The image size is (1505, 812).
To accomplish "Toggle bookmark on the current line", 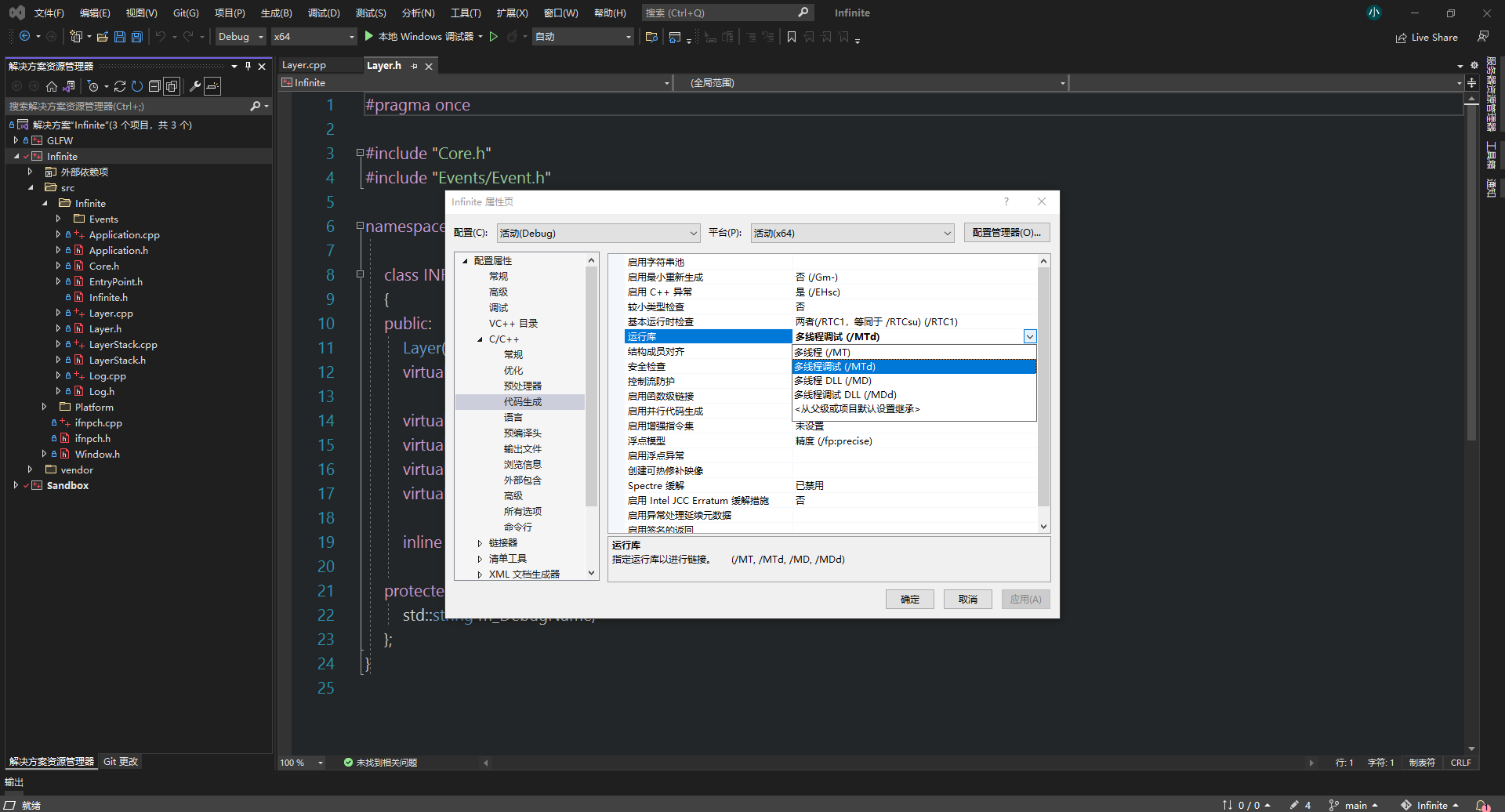I will tap(792, 36).
